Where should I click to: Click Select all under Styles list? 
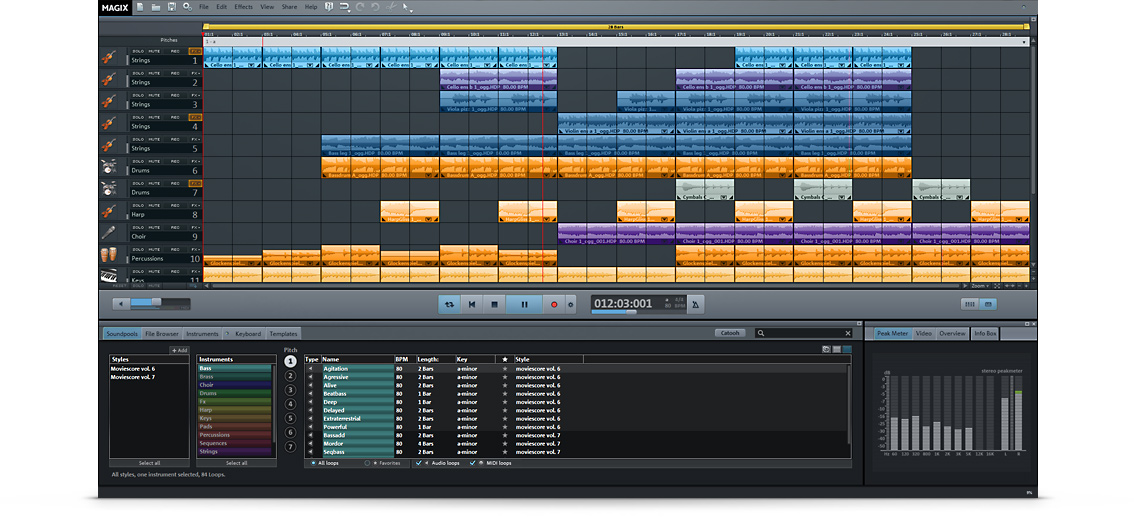(149, 463)
